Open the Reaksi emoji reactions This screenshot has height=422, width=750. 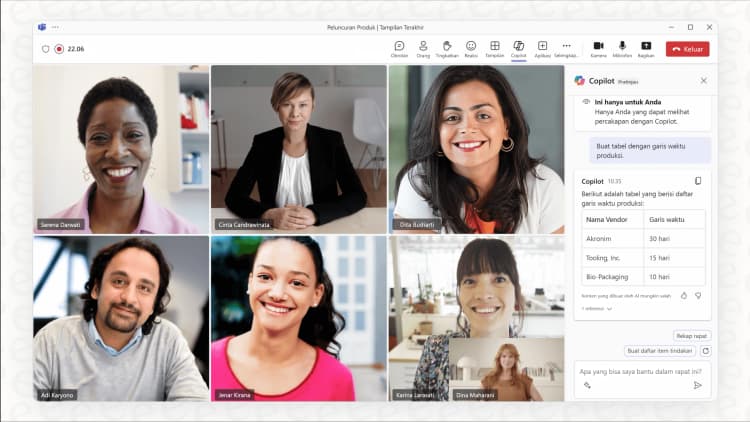[x=471, y=49]
